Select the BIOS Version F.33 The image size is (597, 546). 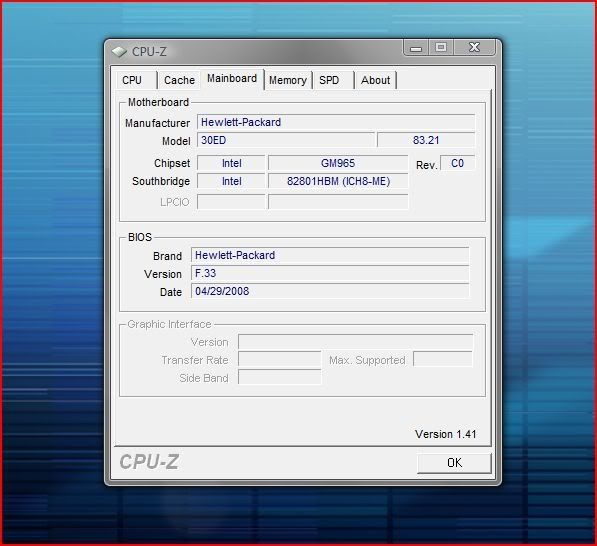click(330, 273)
